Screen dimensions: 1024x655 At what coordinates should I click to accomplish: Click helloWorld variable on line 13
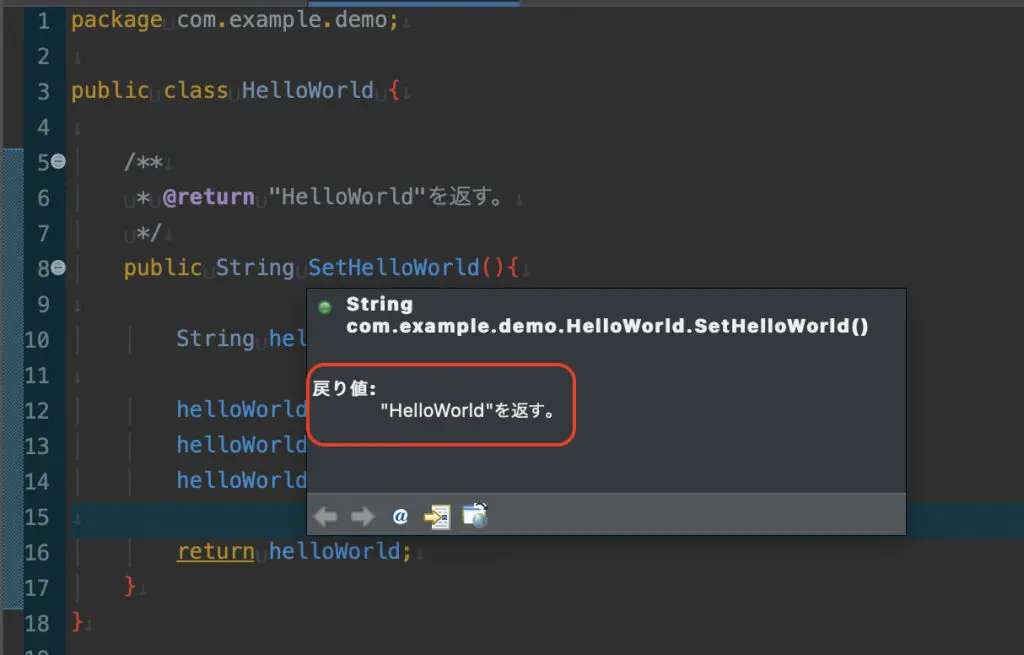tap(242, 445)
